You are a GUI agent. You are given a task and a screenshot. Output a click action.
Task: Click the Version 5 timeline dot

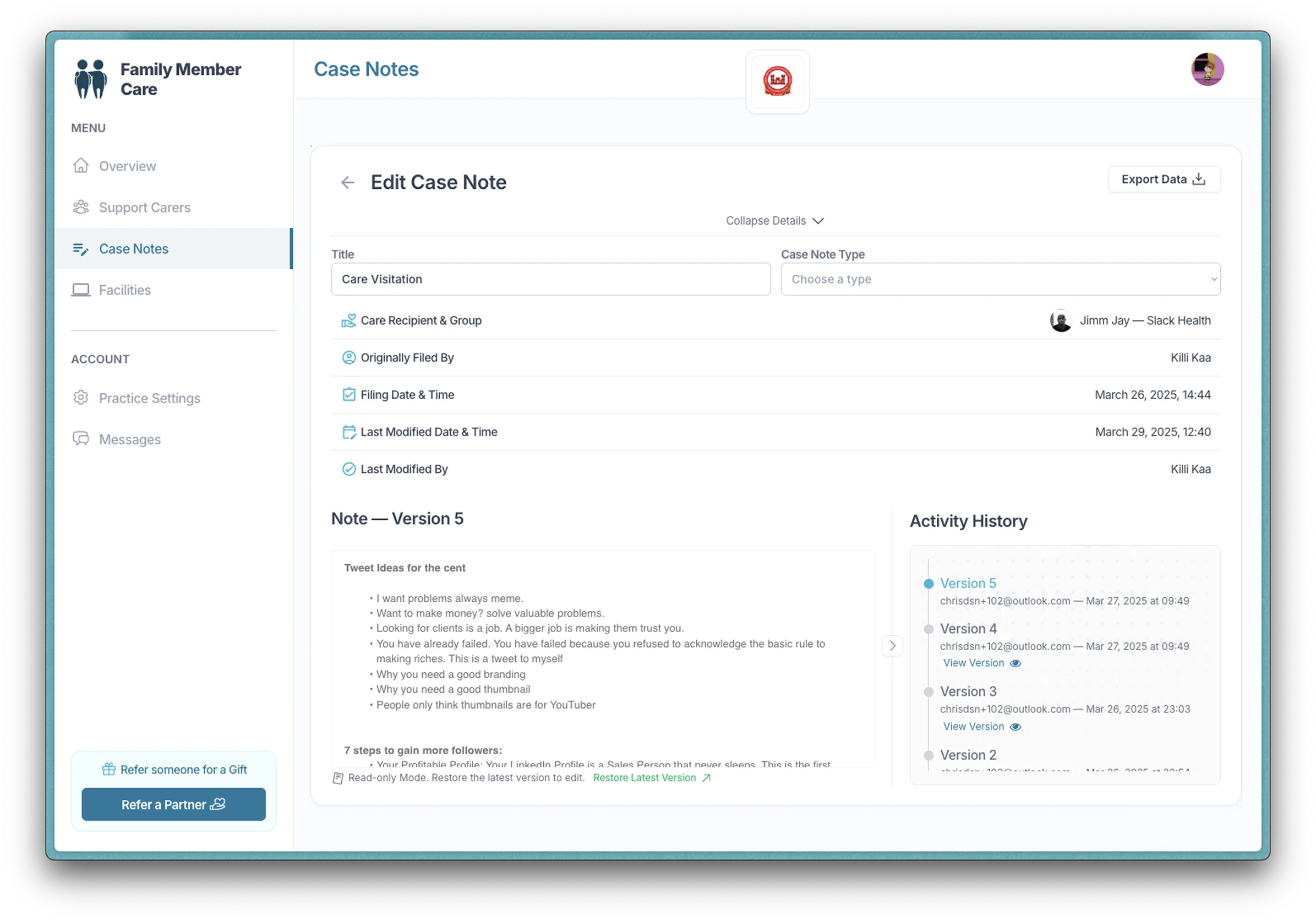(929, 584)
